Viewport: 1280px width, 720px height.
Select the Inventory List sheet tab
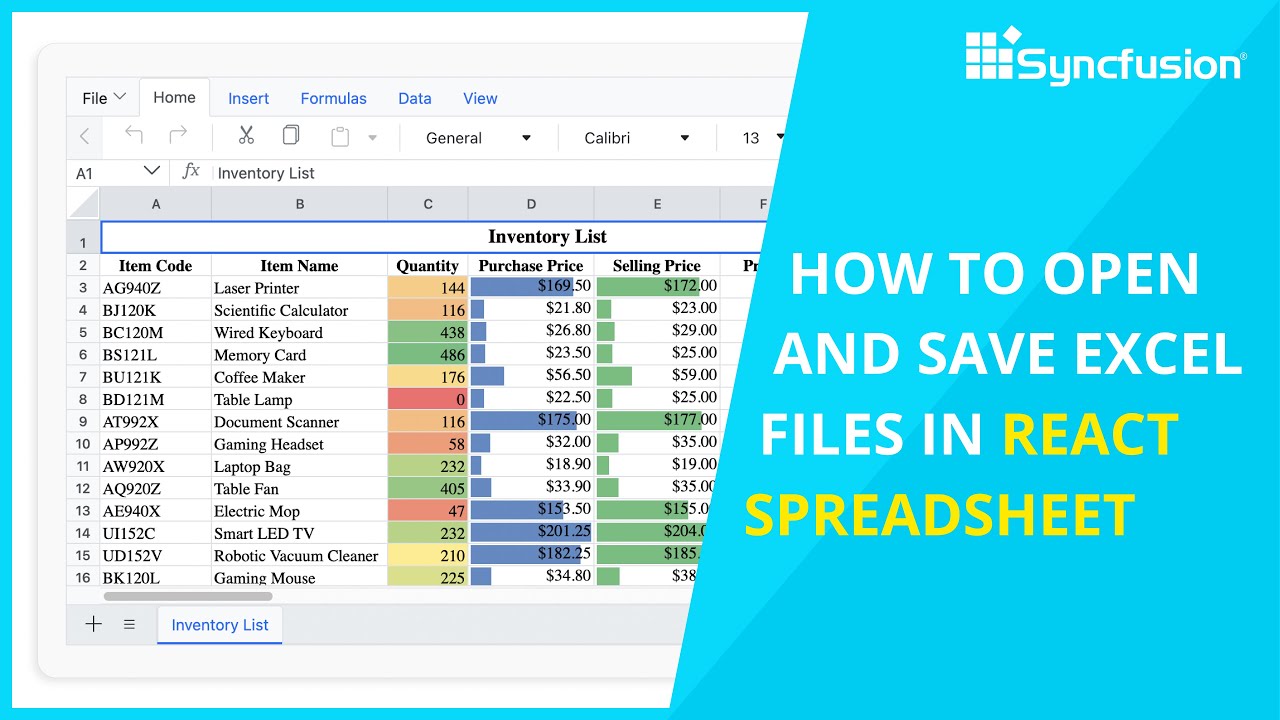[220, 625]
